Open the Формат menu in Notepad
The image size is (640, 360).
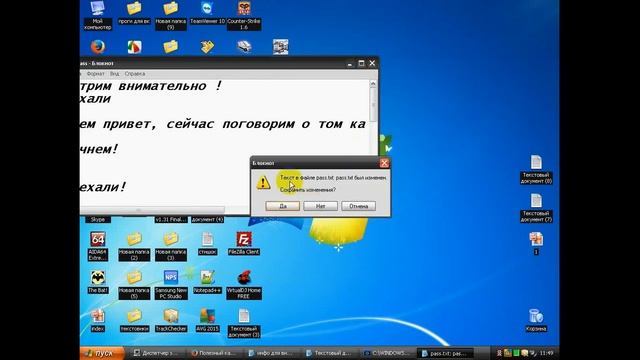(x=96, y=74)
